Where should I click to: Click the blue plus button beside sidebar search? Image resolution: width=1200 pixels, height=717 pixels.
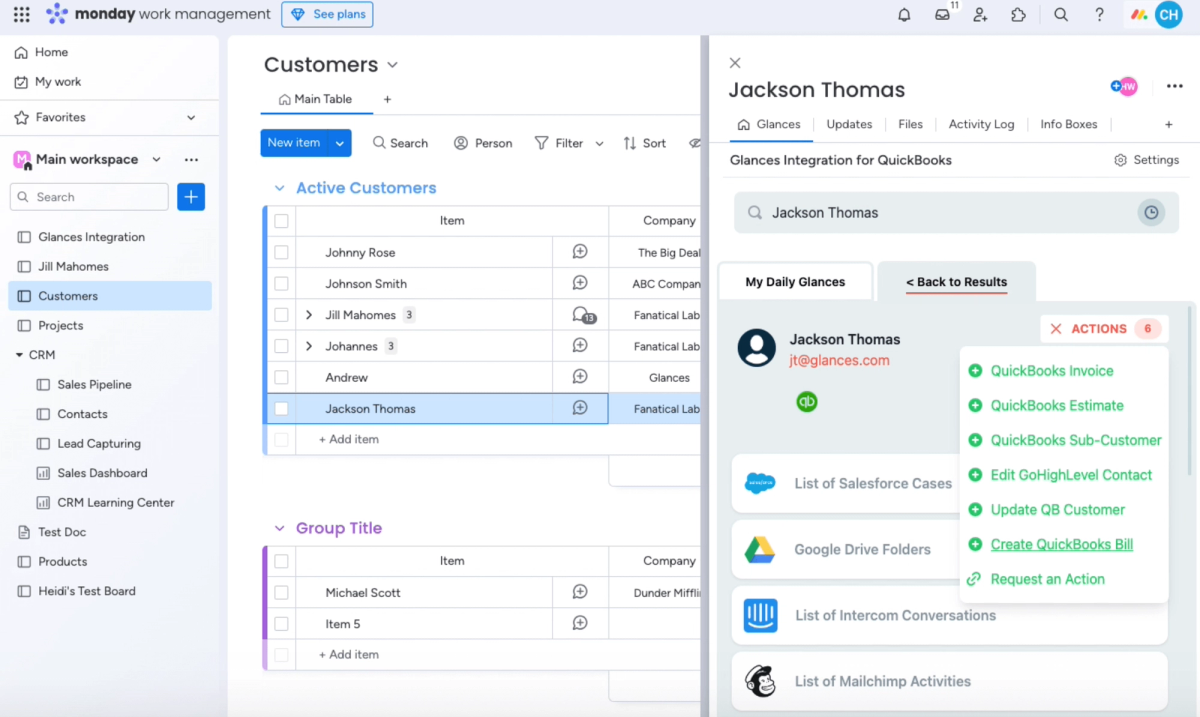click(191, 197)
